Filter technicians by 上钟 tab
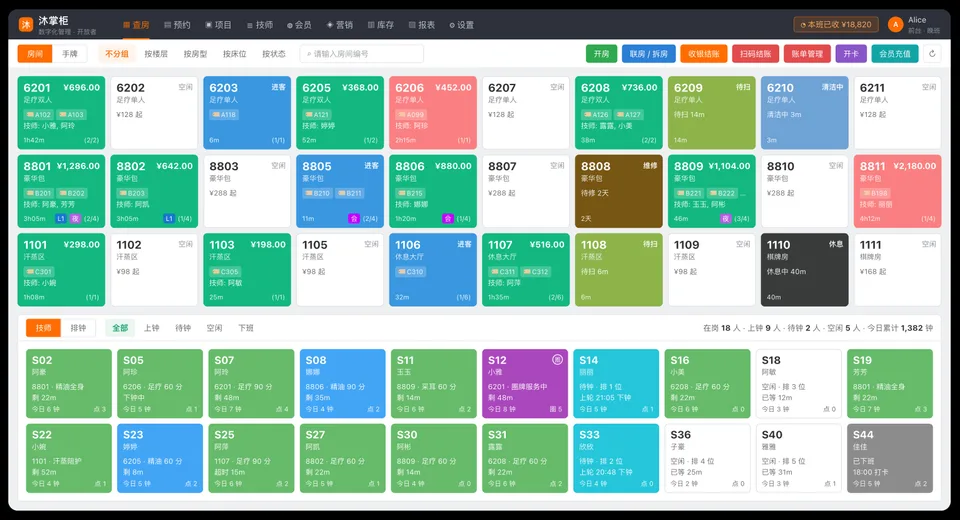The image size is (960, 520). click(x=151, y=328)
